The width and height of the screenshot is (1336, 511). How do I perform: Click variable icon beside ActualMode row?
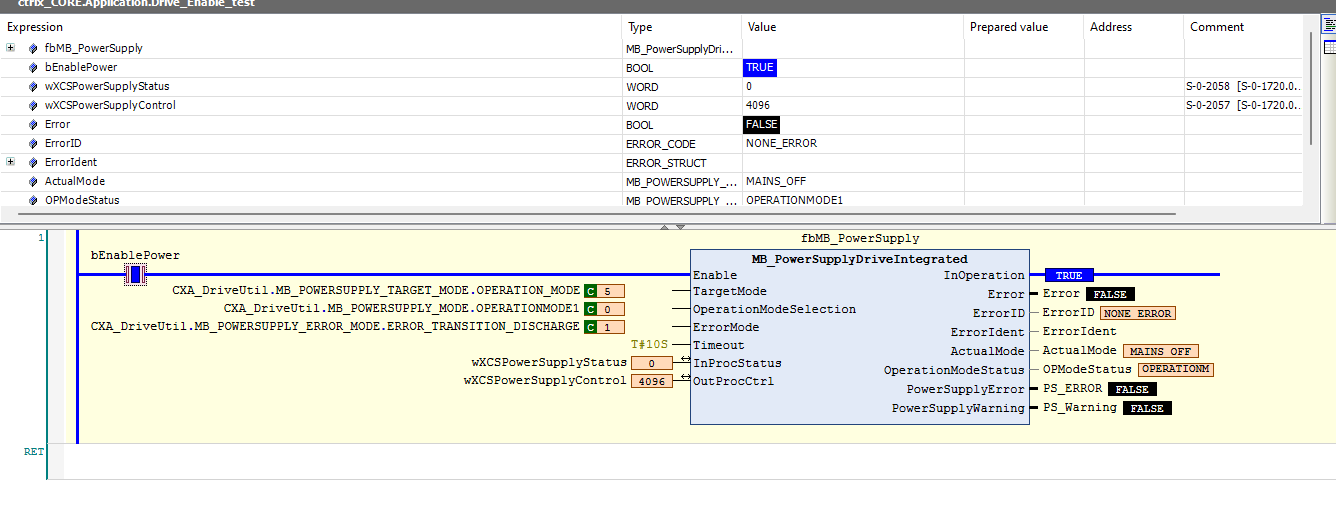[33, 182]
